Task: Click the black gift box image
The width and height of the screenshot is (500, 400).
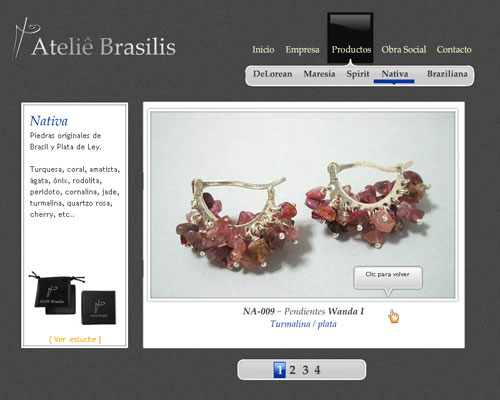Action: click(99, 308)
